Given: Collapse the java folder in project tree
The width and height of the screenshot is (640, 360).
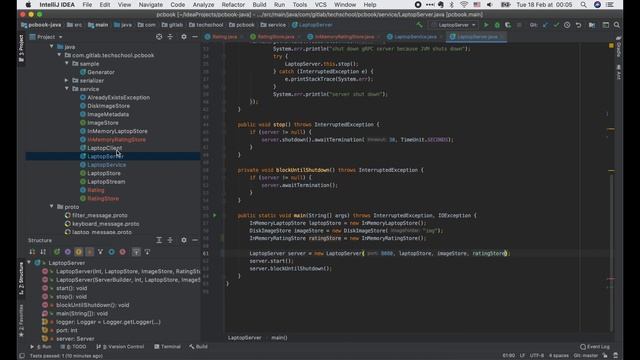Looking at the screenshot, I should click(51, 47).
